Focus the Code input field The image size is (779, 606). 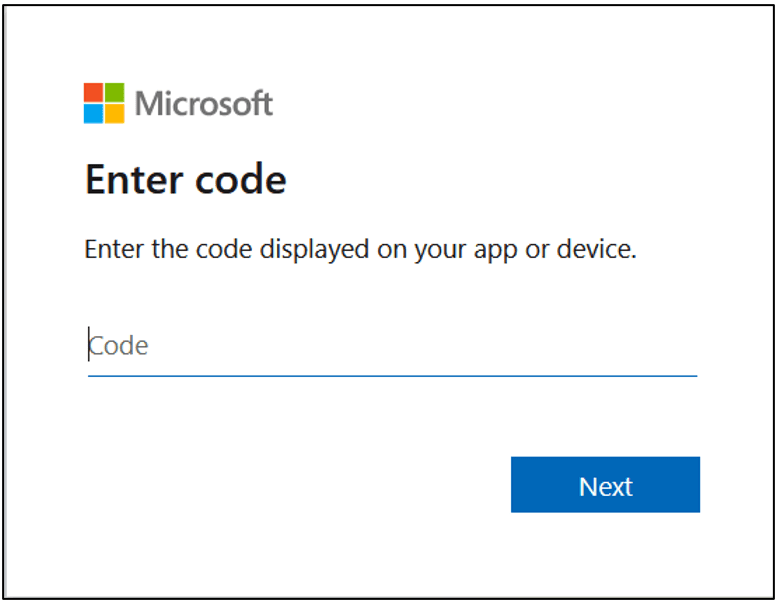[392, 346]
